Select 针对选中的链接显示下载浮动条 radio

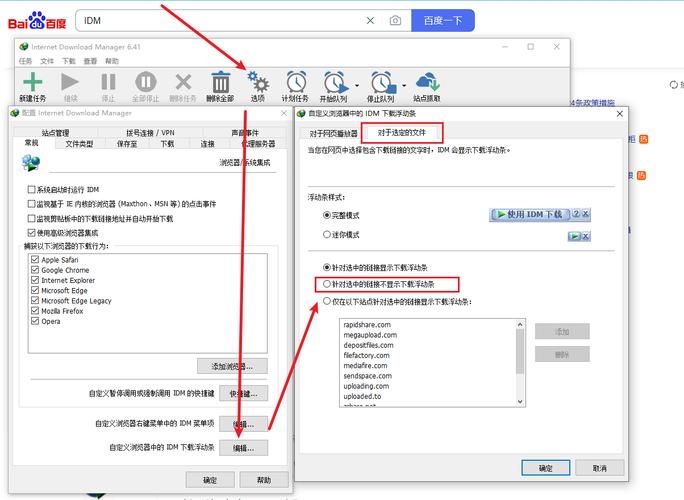327,267
